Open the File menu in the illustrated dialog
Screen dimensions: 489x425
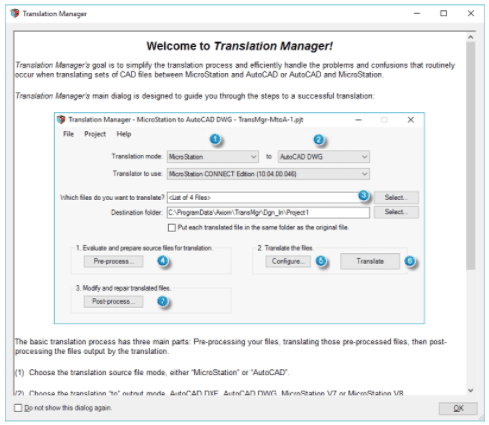(68, 134)
